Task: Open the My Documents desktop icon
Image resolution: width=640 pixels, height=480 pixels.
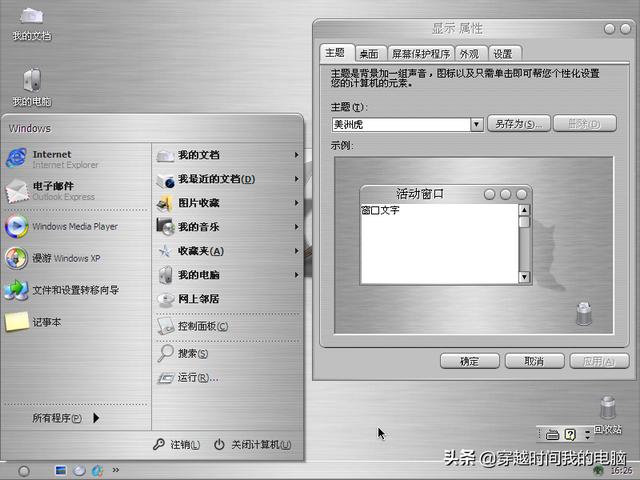Action: coord(32,24)
